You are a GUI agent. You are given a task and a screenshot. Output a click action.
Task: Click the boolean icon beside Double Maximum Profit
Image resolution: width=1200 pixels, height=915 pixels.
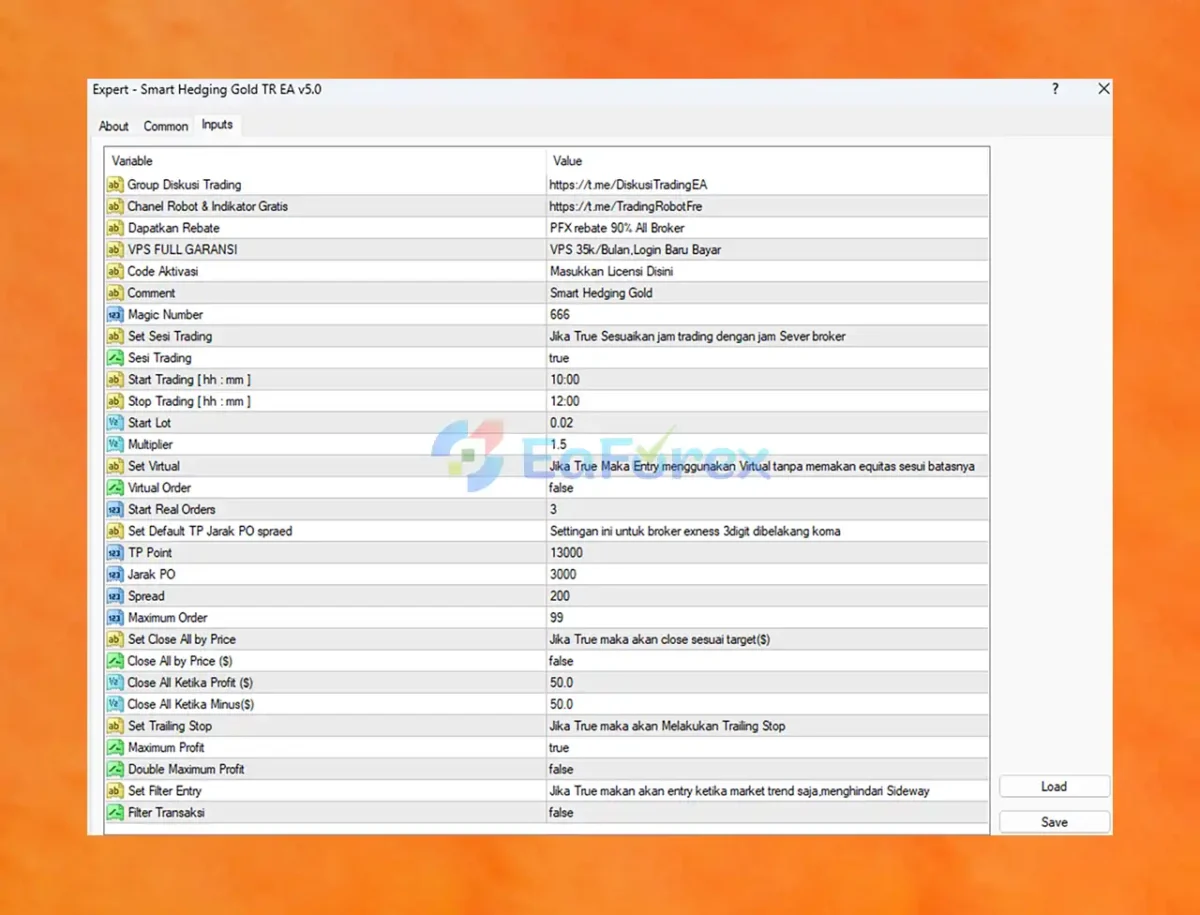114,769
